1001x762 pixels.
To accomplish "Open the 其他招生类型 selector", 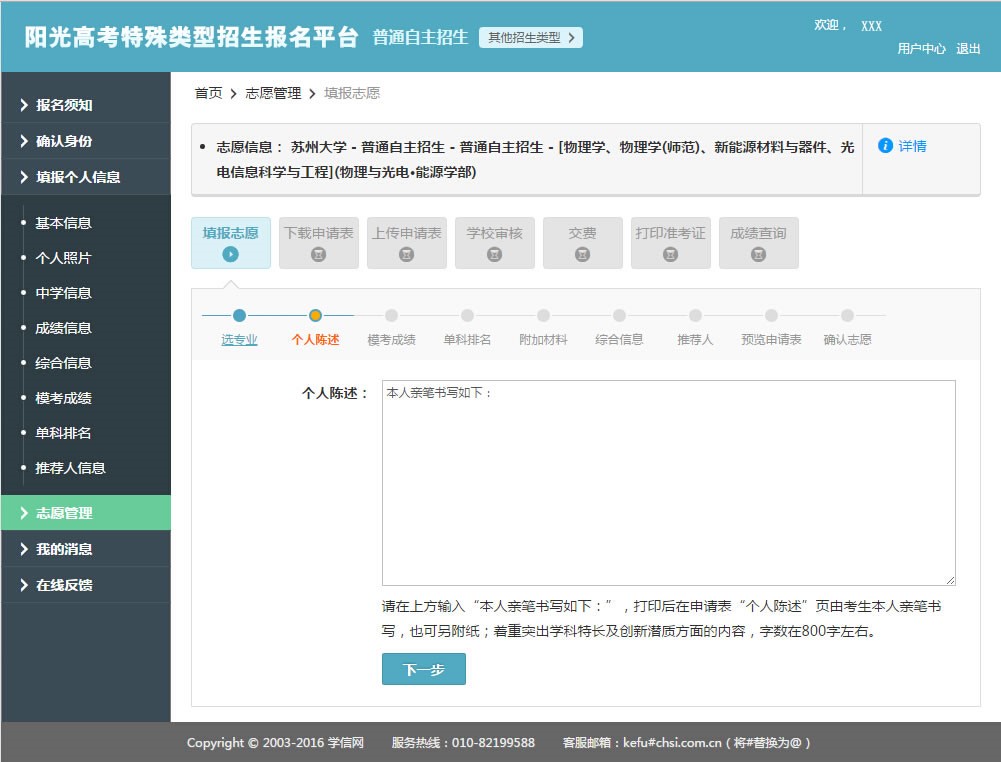I will [531, 38].
